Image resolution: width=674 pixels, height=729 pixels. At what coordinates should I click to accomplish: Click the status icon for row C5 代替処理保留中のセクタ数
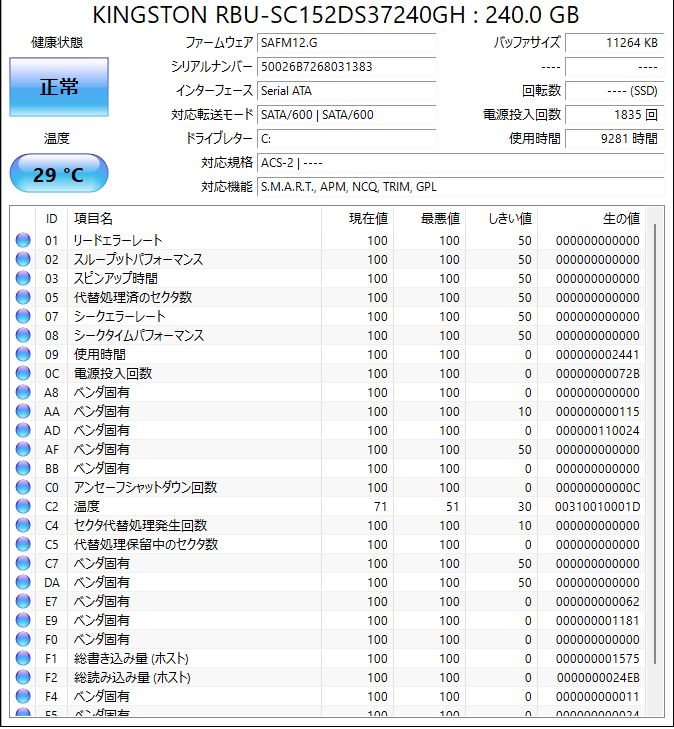coord(23,544)
